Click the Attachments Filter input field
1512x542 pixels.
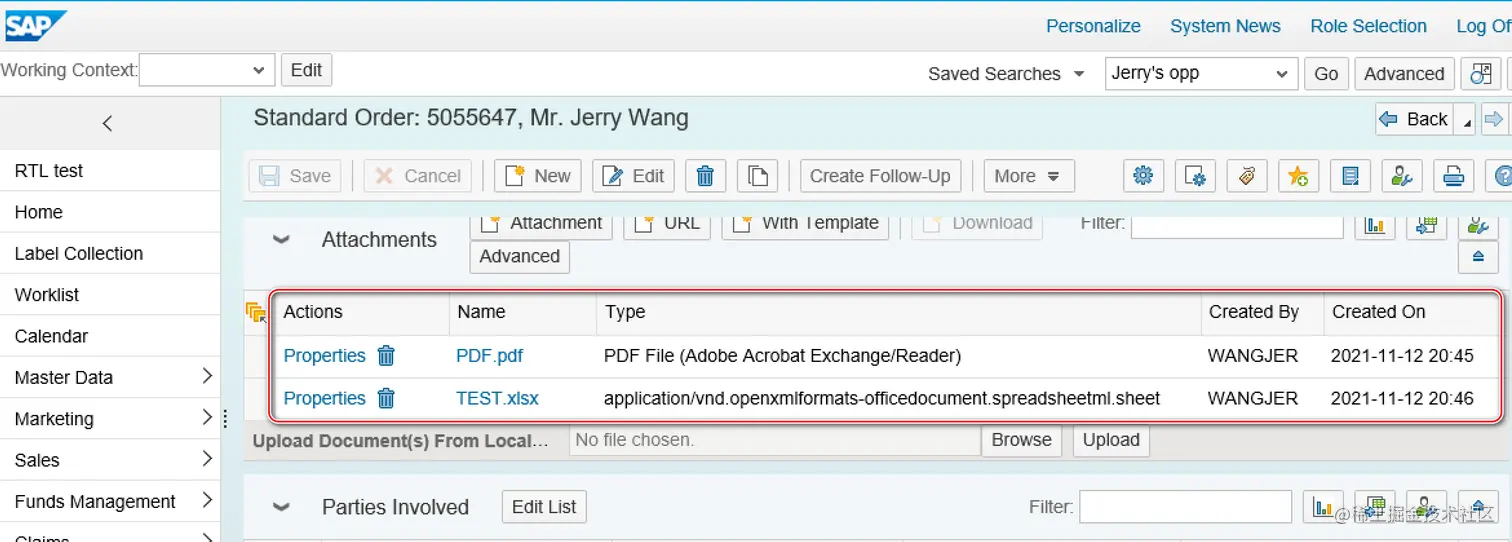1236,225
